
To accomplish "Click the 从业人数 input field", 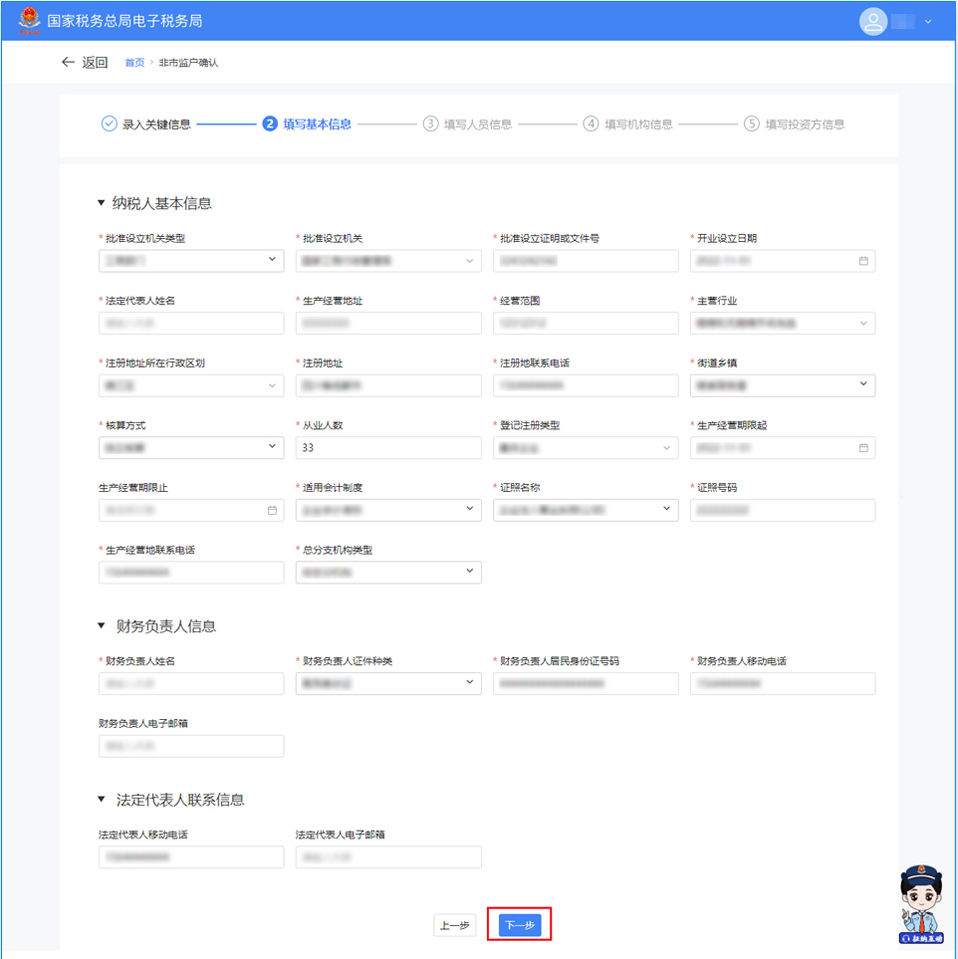I will coord(389,448).
